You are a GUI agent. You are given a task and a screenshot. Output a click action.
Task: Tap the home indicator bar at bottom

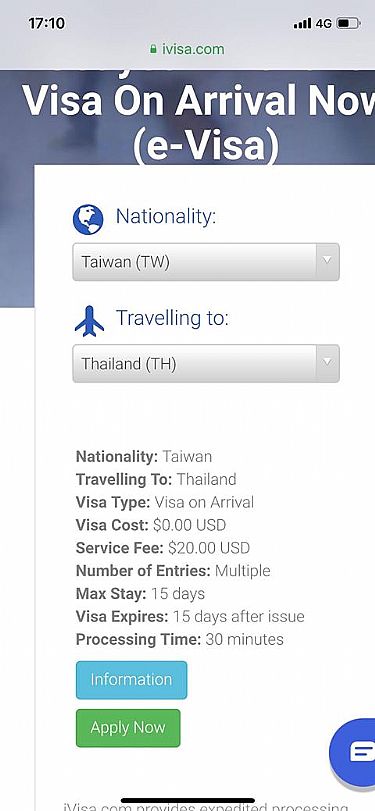(x=188, y=800)
